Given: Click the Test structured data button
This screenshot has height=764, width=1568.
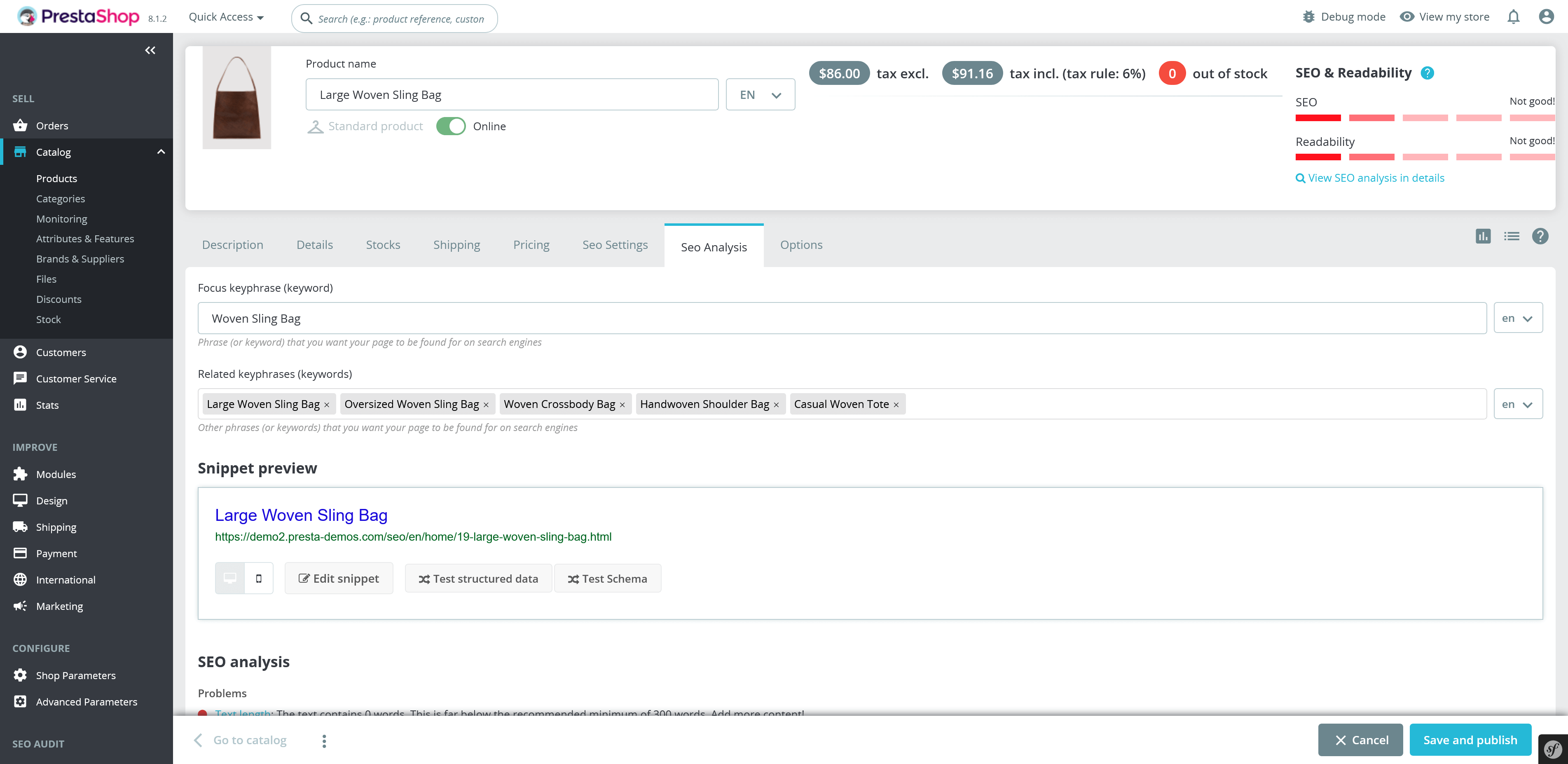Looking at the screenshot, I should [478, 578].
